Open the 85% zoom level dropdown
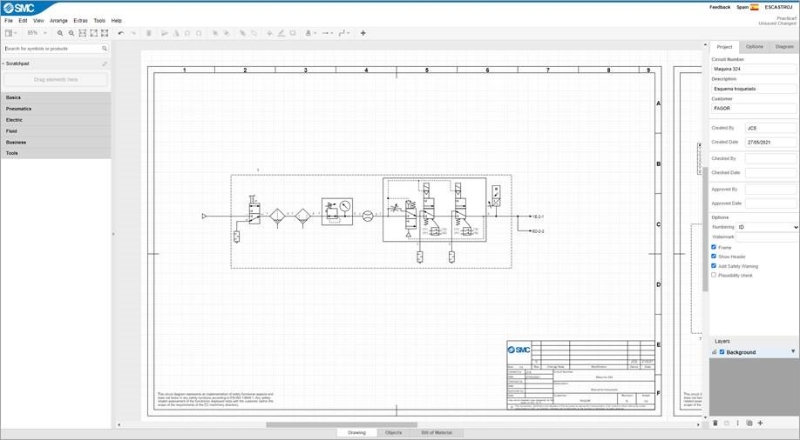Viewport: 800px width, 440px height. [37, 33]
